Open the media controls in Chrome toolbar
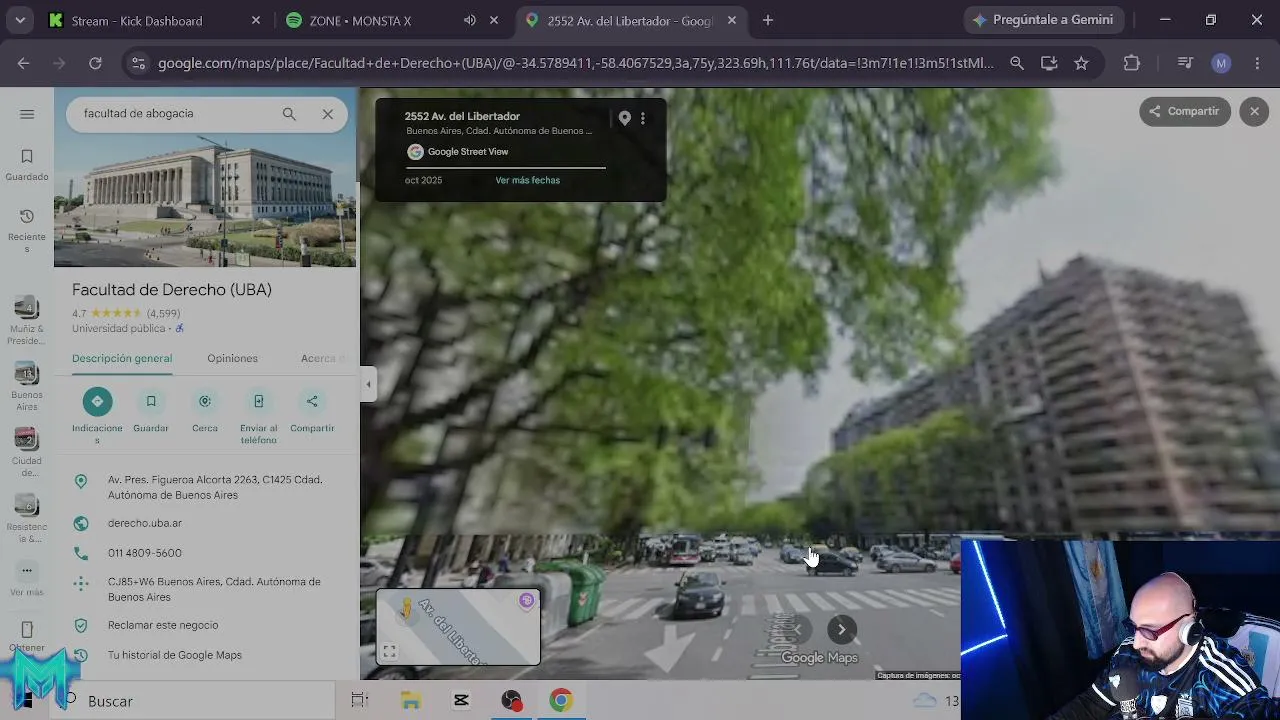This screenshot has height=720, width=1280. 1185,63
